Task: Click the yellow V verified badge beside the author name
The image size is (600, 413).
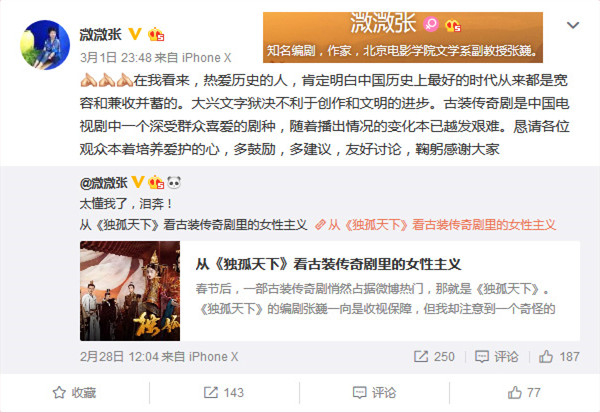Action: [135, 34]
